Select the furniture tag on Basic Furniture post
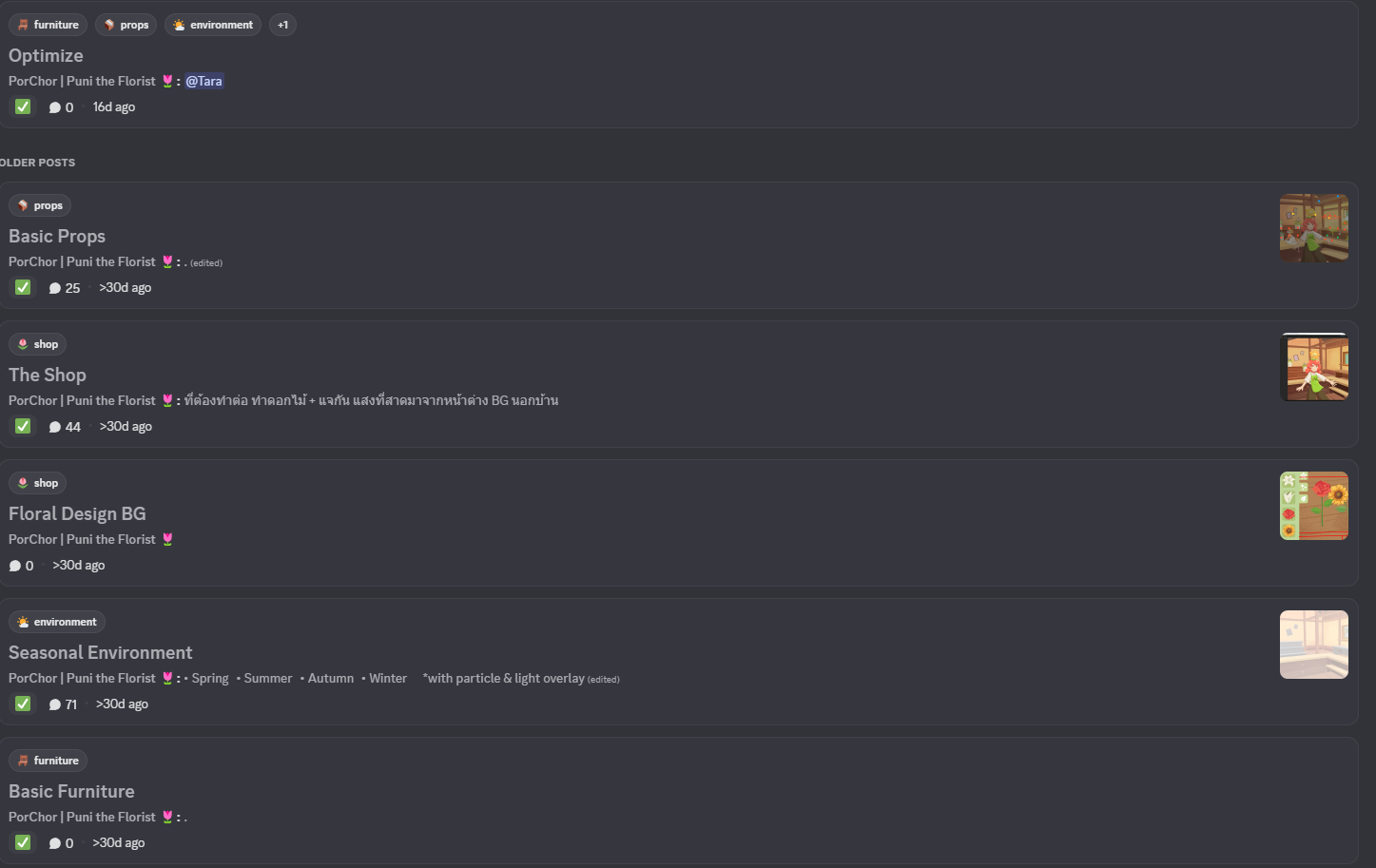Viewport: 1376px width, 868px height. [x=48, y=761]
